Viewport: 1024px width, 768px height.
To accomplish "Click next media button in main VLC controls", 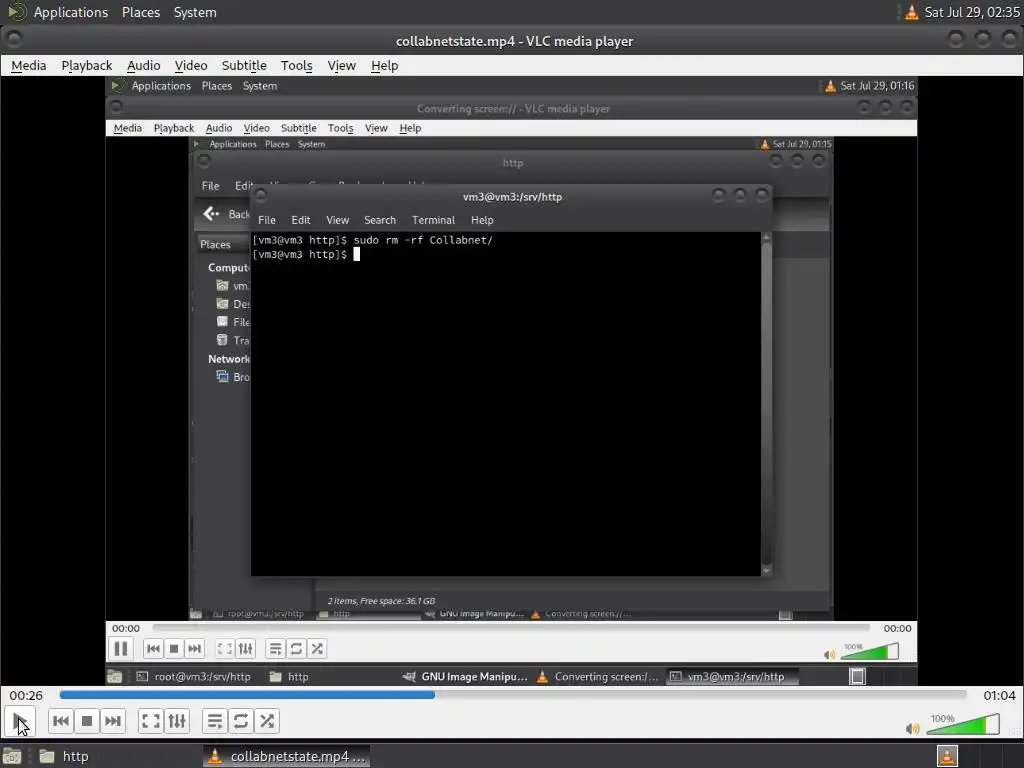I will pos(112,721).
